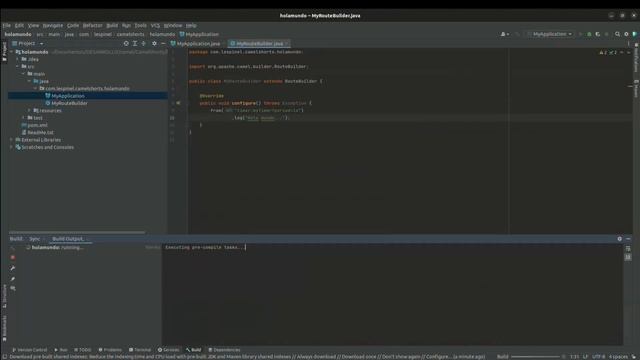The width and height of the screenshot is (640, 360).
Task: Click the Run with Coverage icon
Action: point(598,34)
